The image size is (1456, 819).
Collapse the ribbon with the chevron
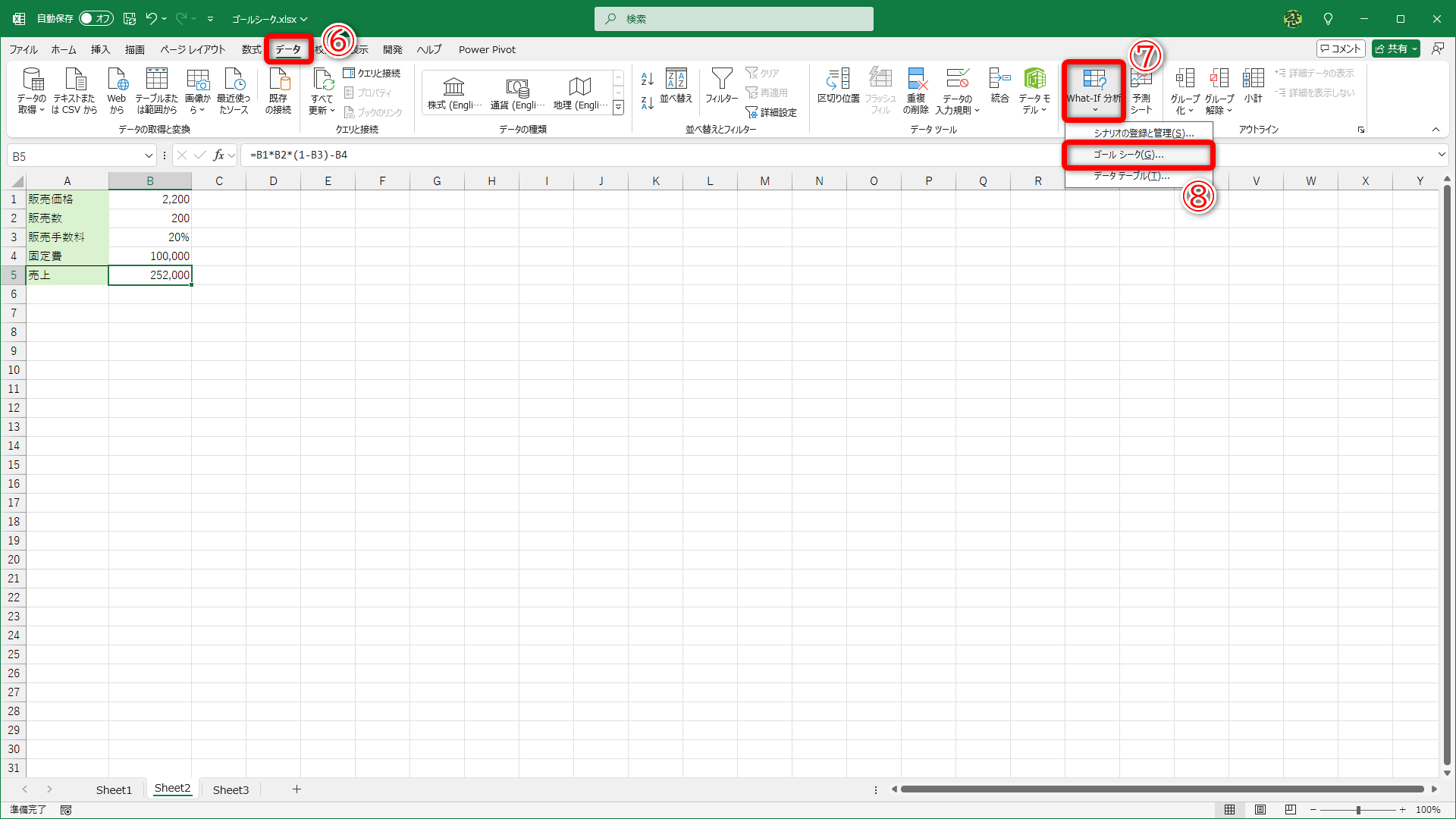(1436, 130)
